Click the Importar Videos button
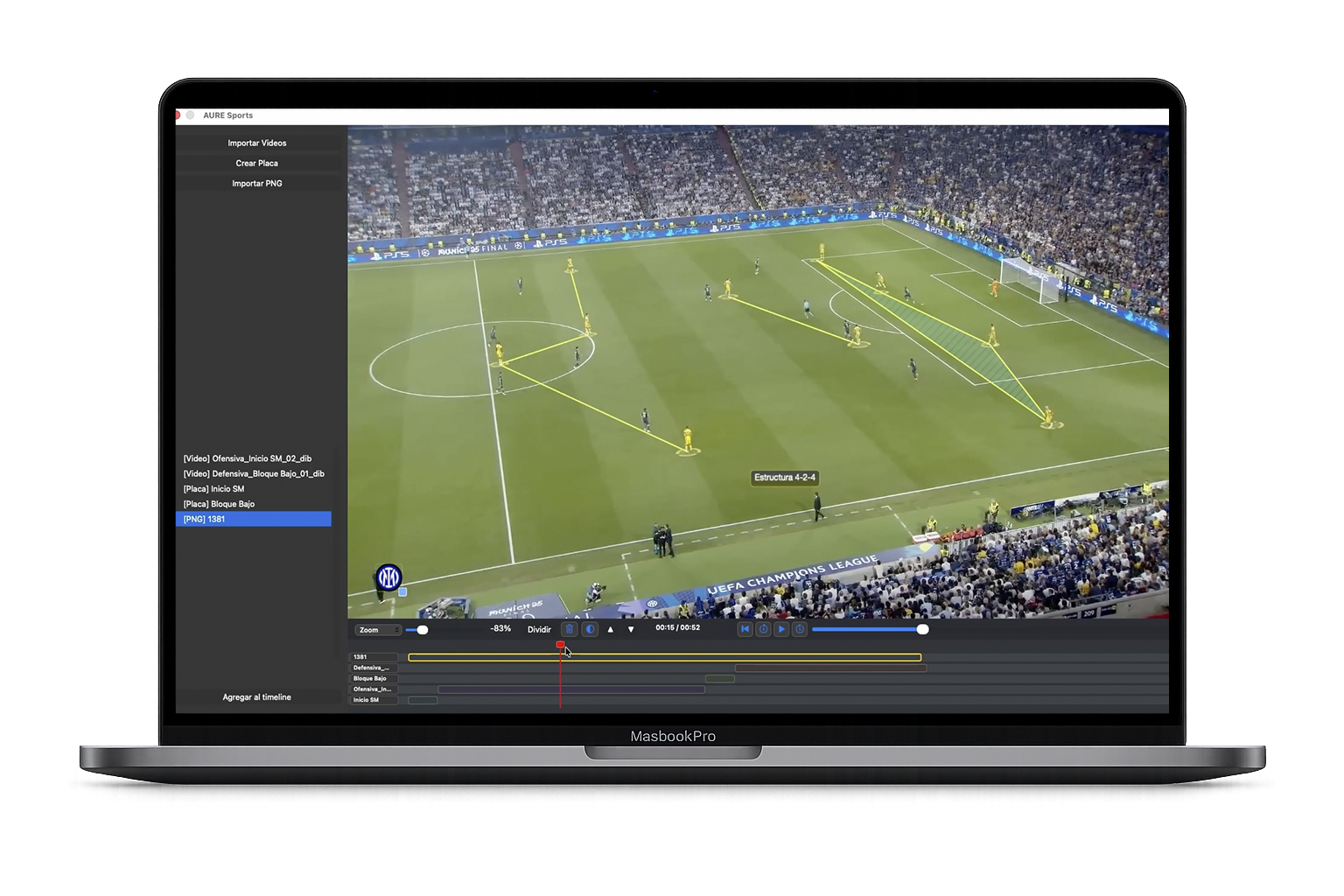This screenshot has width=1344, height=896. click(x=256, y=143)
